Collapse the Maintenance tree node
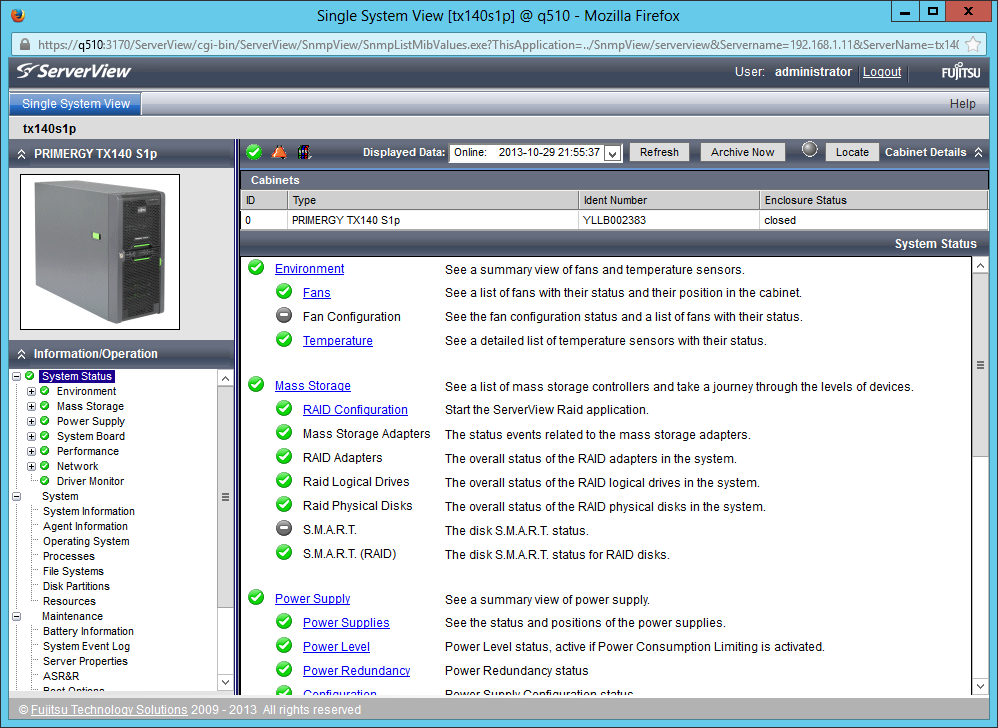Image resolution: width=998 pixels, height=728 pixels. (x=17, y=616)
